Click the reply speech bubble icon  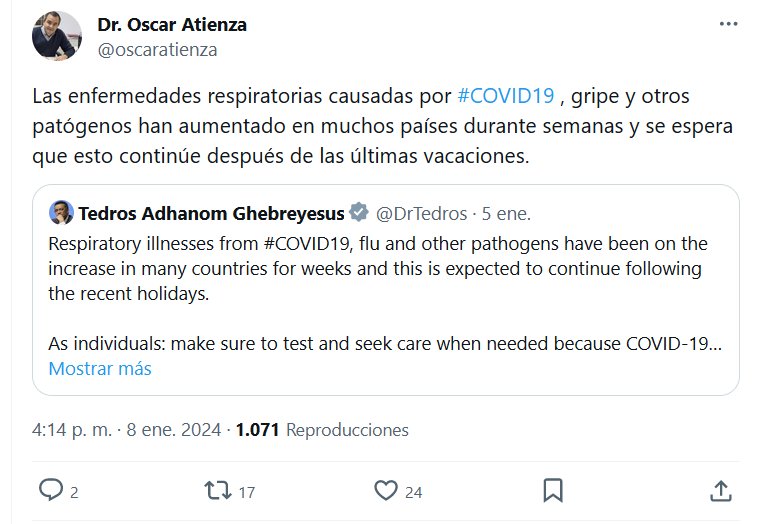point(51,490)
